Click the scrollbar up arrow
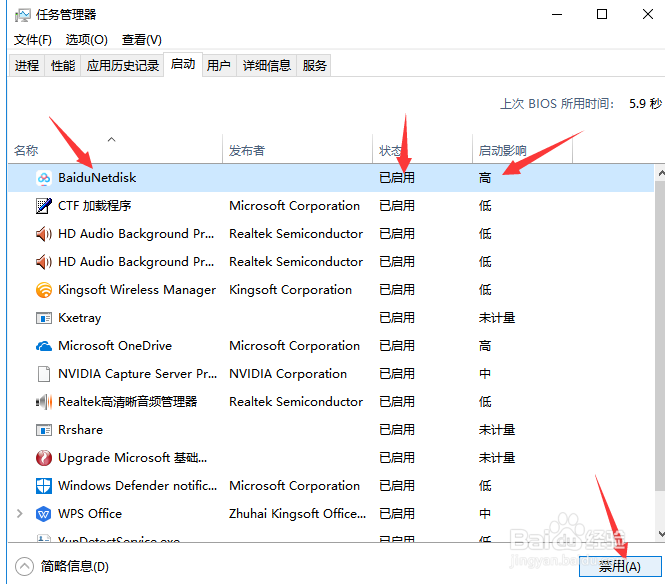Screen dimensions: 665x584 660,173
